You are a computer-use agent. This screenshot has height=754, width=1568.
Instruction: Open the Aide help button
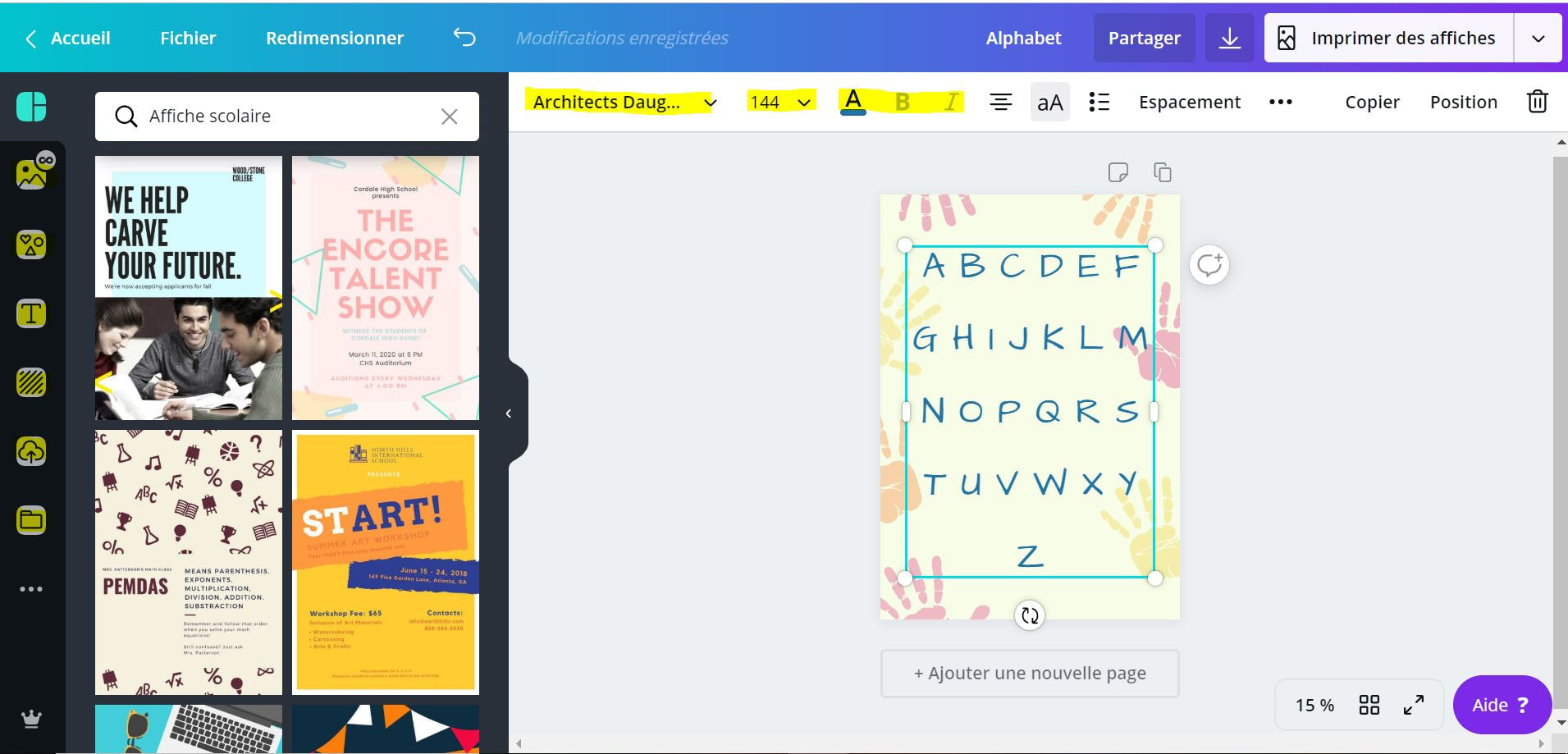(x=1501, y=705)
